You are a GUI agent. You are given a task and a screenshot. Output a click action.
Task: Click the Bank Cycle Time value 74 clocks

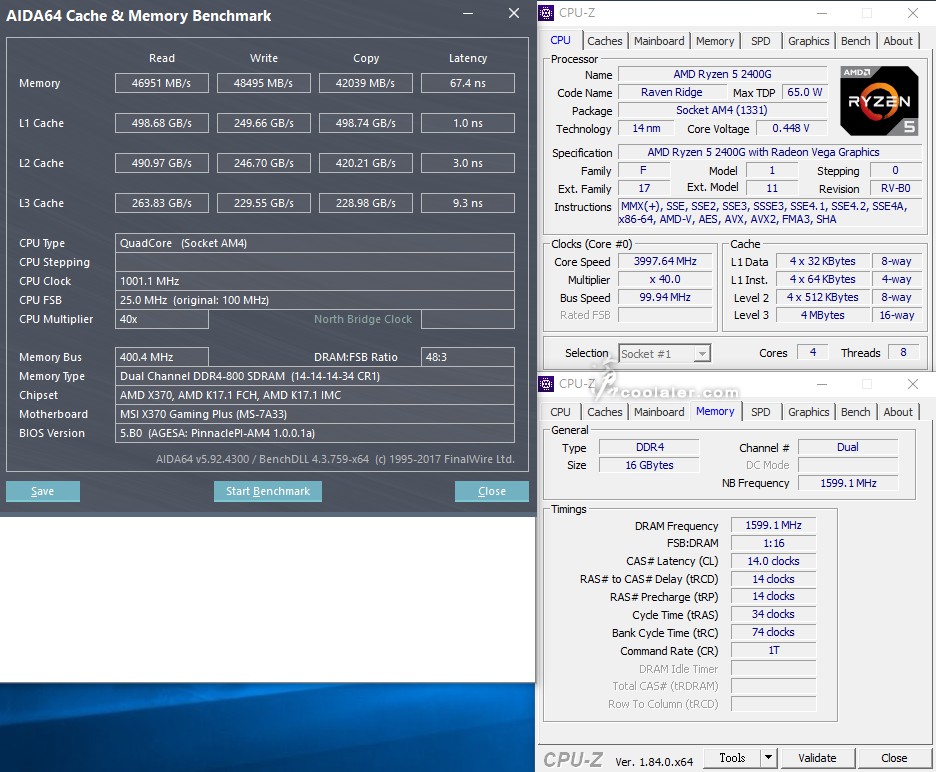tap(773, 632)
